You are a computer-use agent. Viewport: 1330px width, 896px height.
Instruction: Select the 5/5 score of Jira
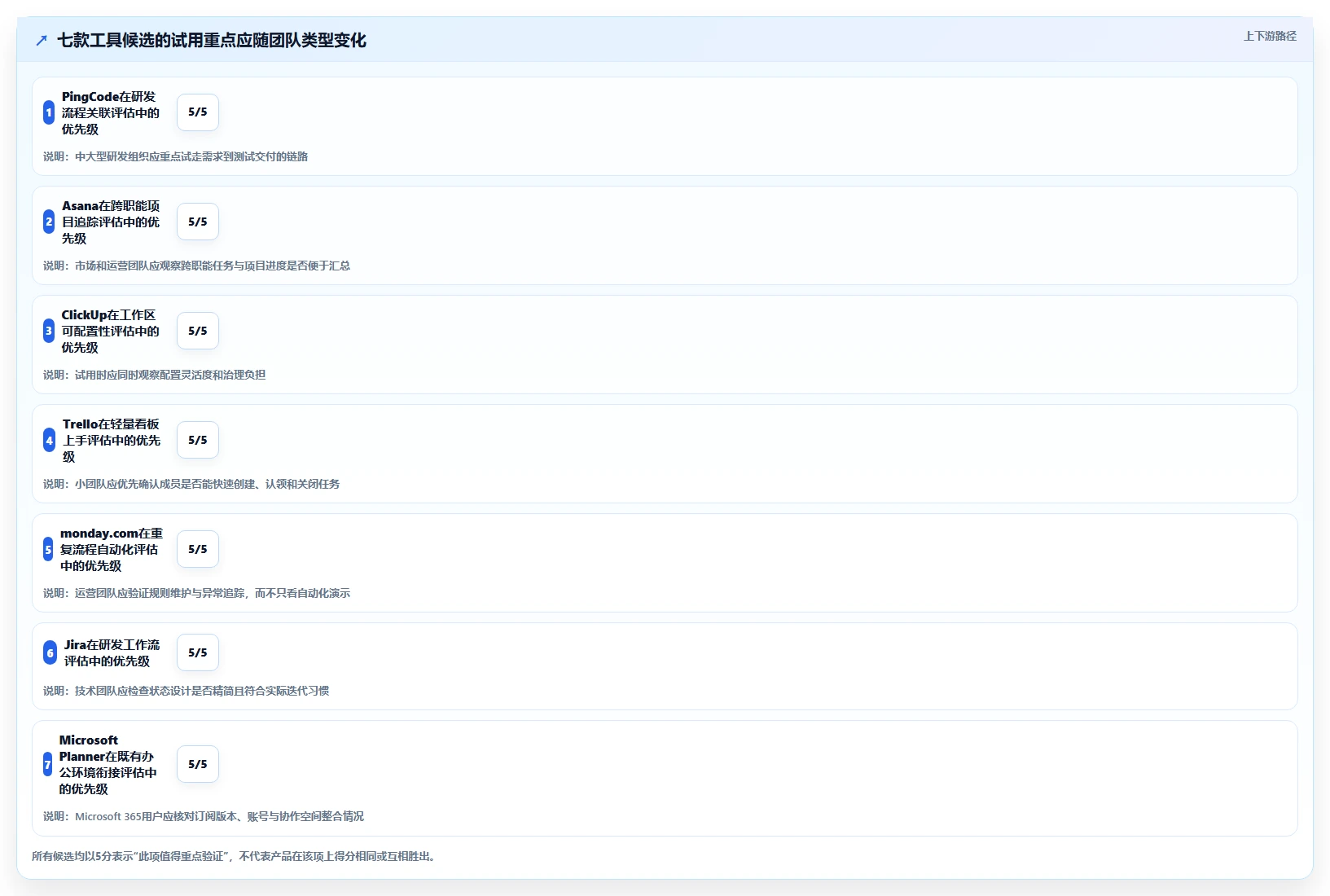(x=198, y=652)
